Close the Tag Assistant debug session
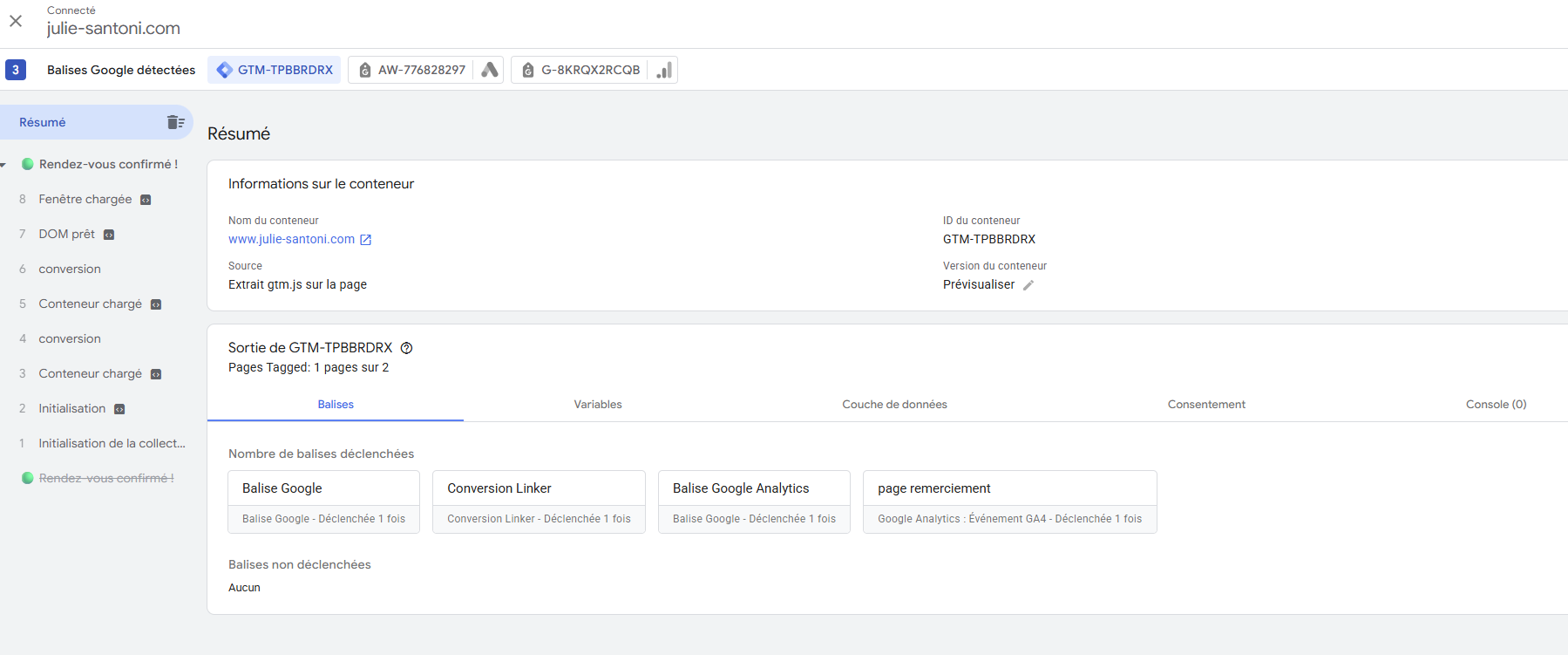Image resolution: width=1568 pixels, height=655 pixels. (16, 21)
